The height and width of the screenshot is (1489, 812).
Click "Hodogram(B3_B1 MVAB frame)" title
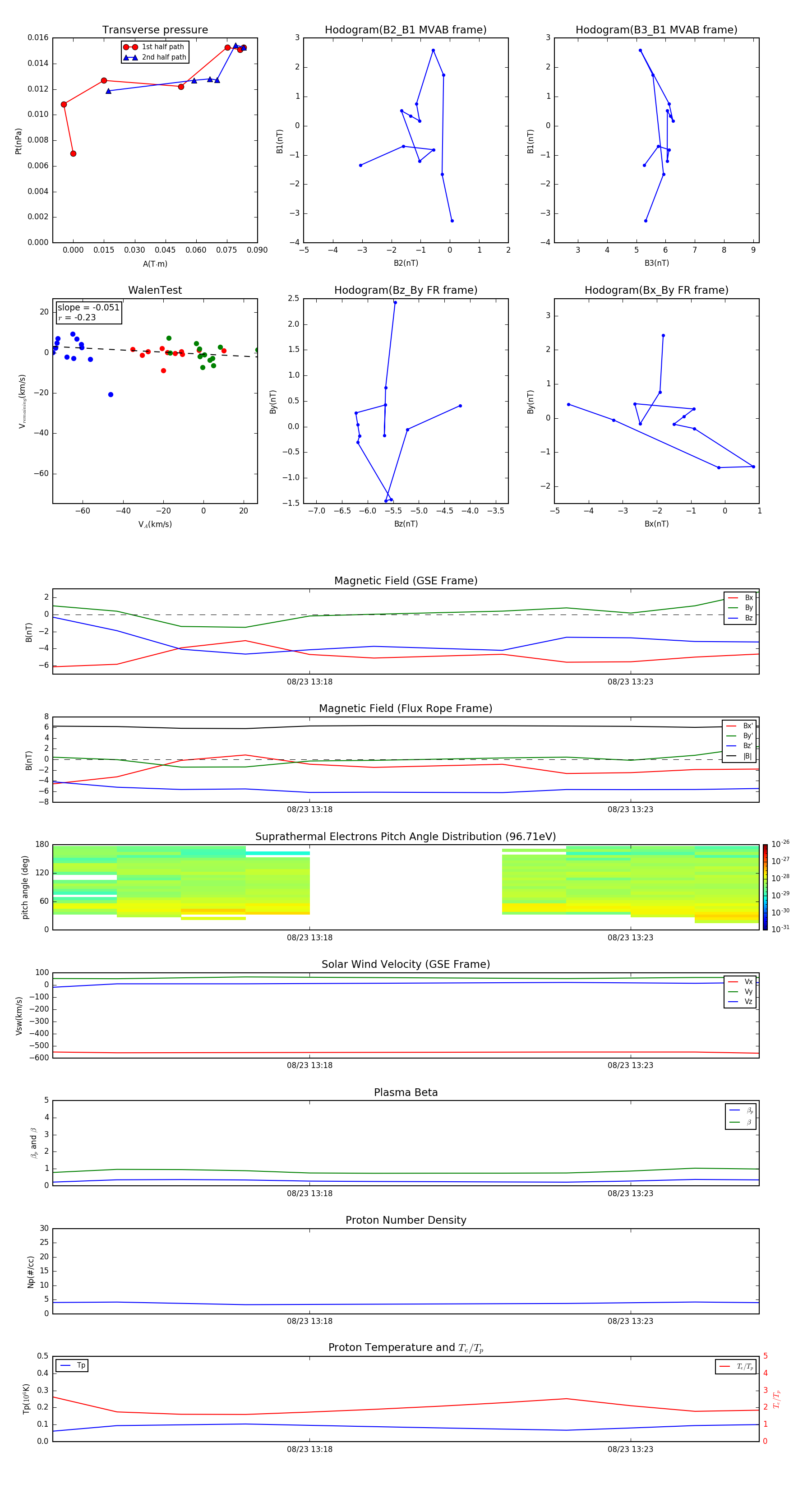click(656, 29)
